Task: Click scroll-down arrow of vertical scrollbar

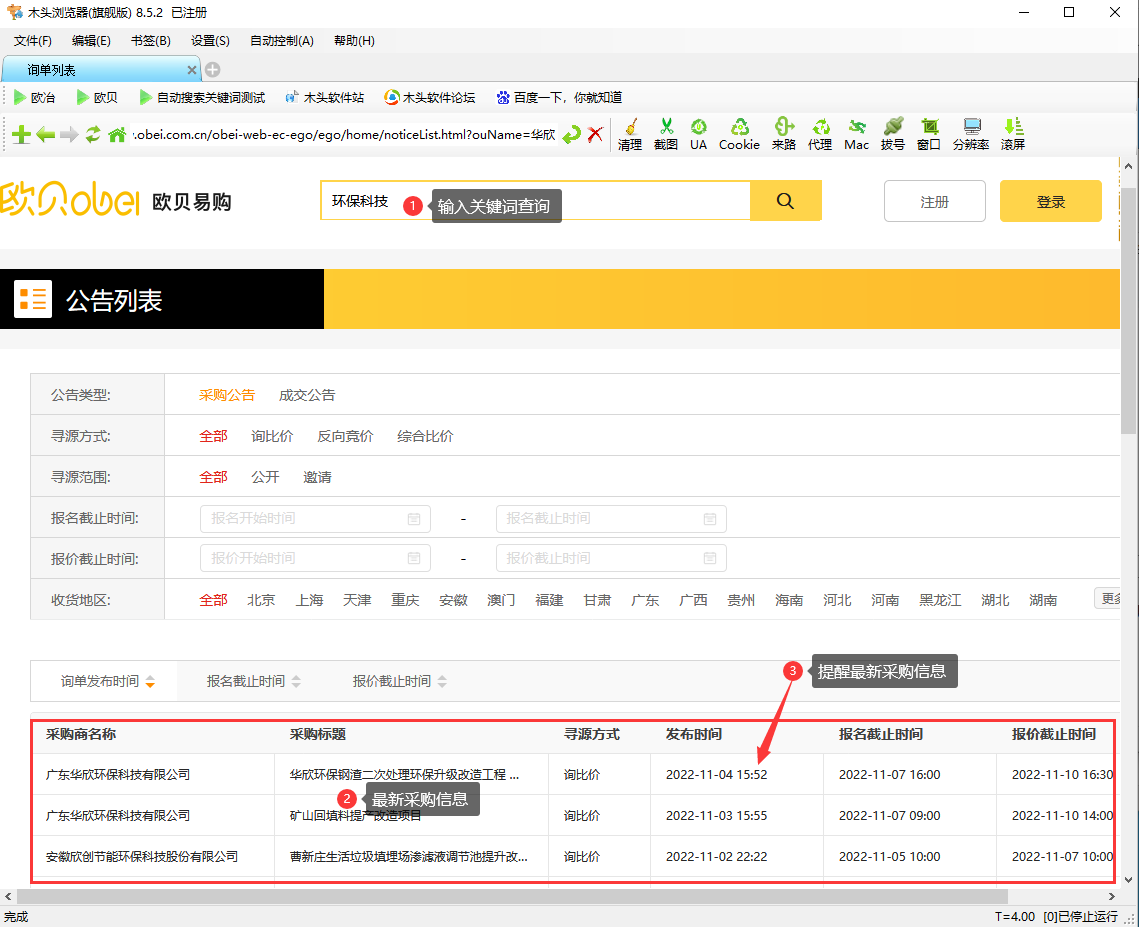Action: click(x=1128, y=880)
